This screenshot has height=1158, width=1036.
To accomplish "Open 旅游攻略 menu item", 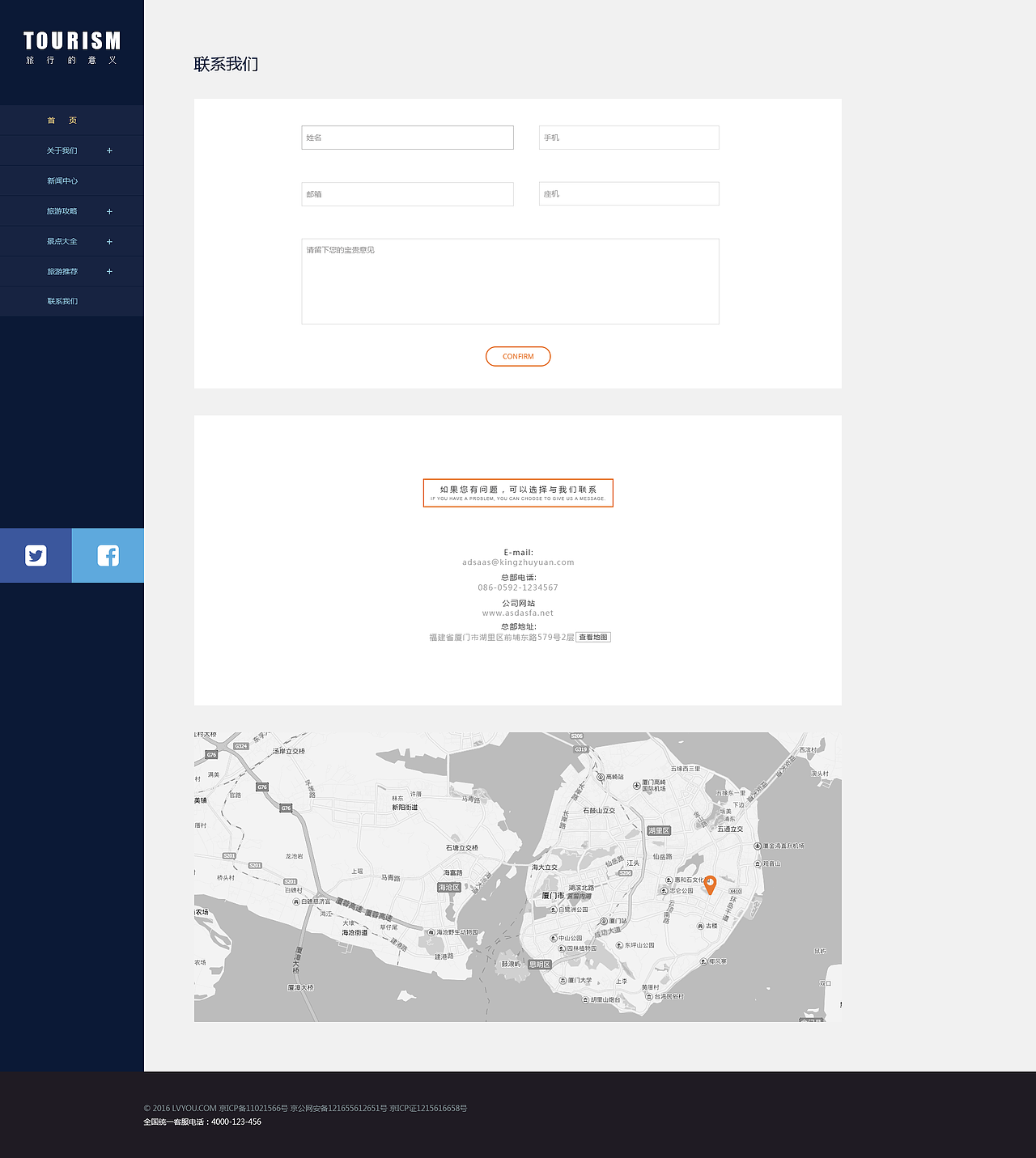I will tap(62, 211).
